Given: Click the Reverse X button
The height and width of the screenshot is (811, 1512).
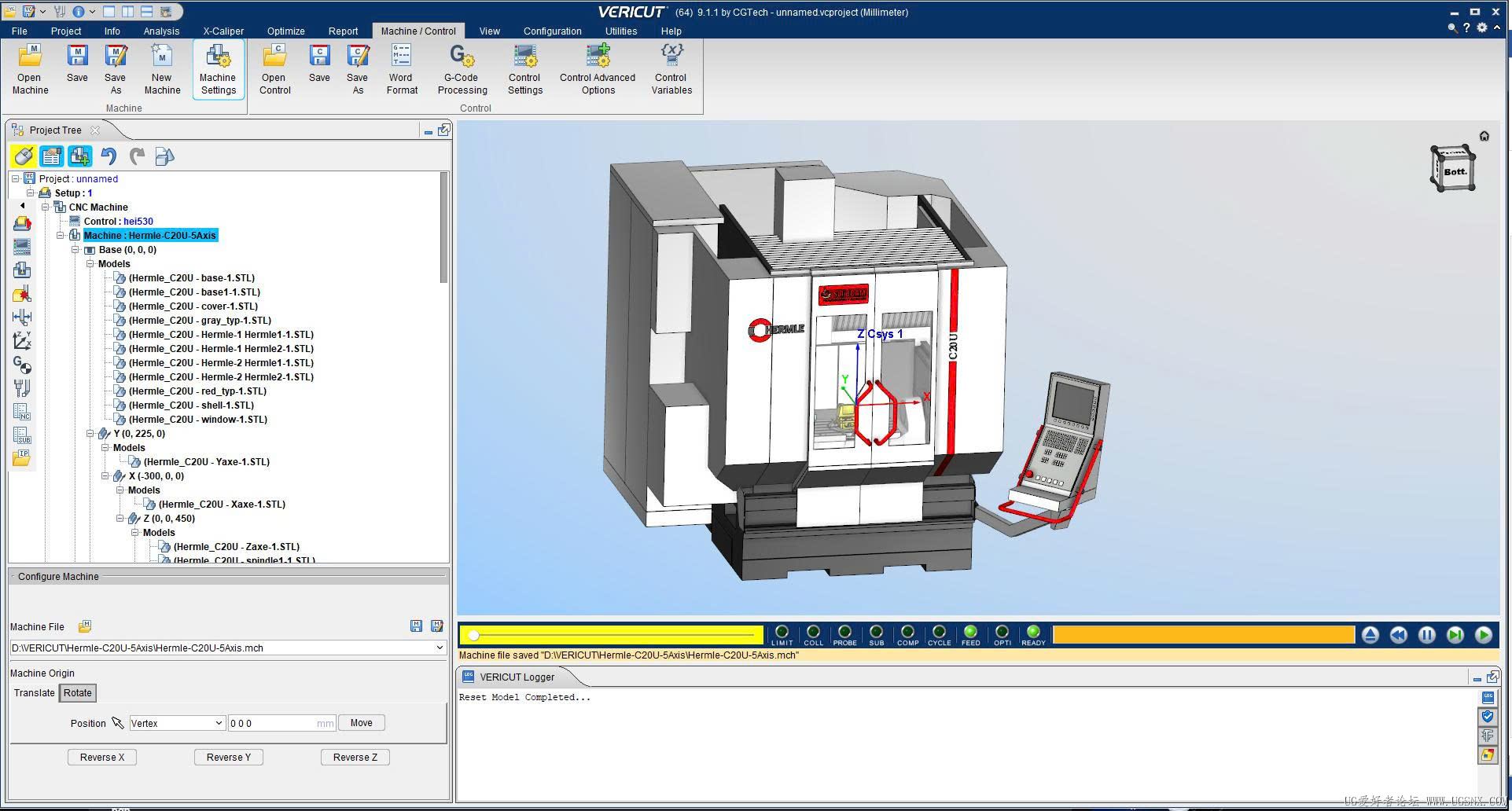Looking at the screenshot, I should [102, 757].
